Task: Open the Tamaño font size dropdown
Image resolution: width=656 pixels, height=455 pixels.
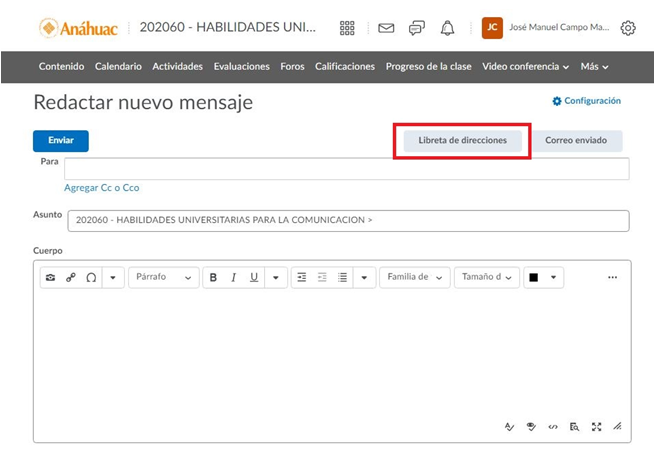Action: click(x=487, y=277)
